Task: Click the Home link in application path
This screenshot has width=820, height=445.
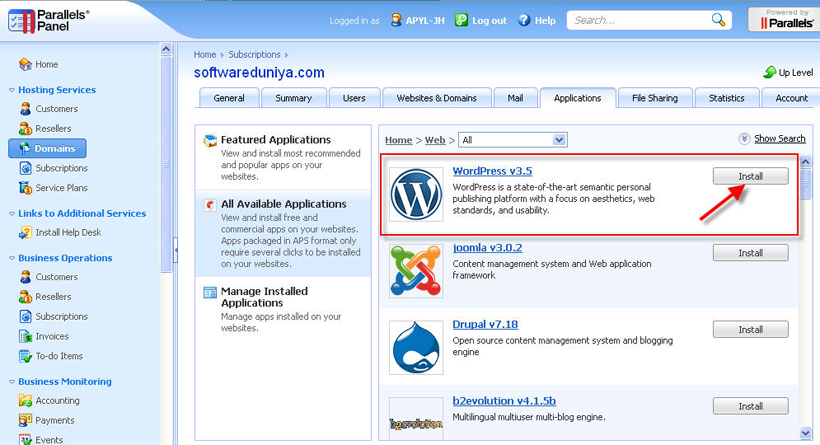Action: pyautogui.click(x=398, y=140)
